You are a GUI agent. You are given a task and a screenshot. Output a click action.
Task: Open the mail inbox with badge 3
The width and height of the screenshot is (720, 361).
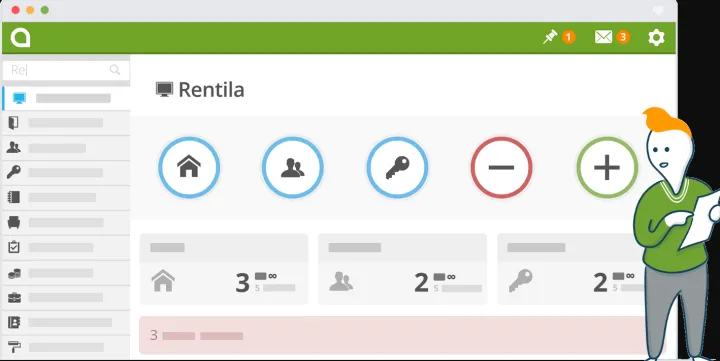612,37
